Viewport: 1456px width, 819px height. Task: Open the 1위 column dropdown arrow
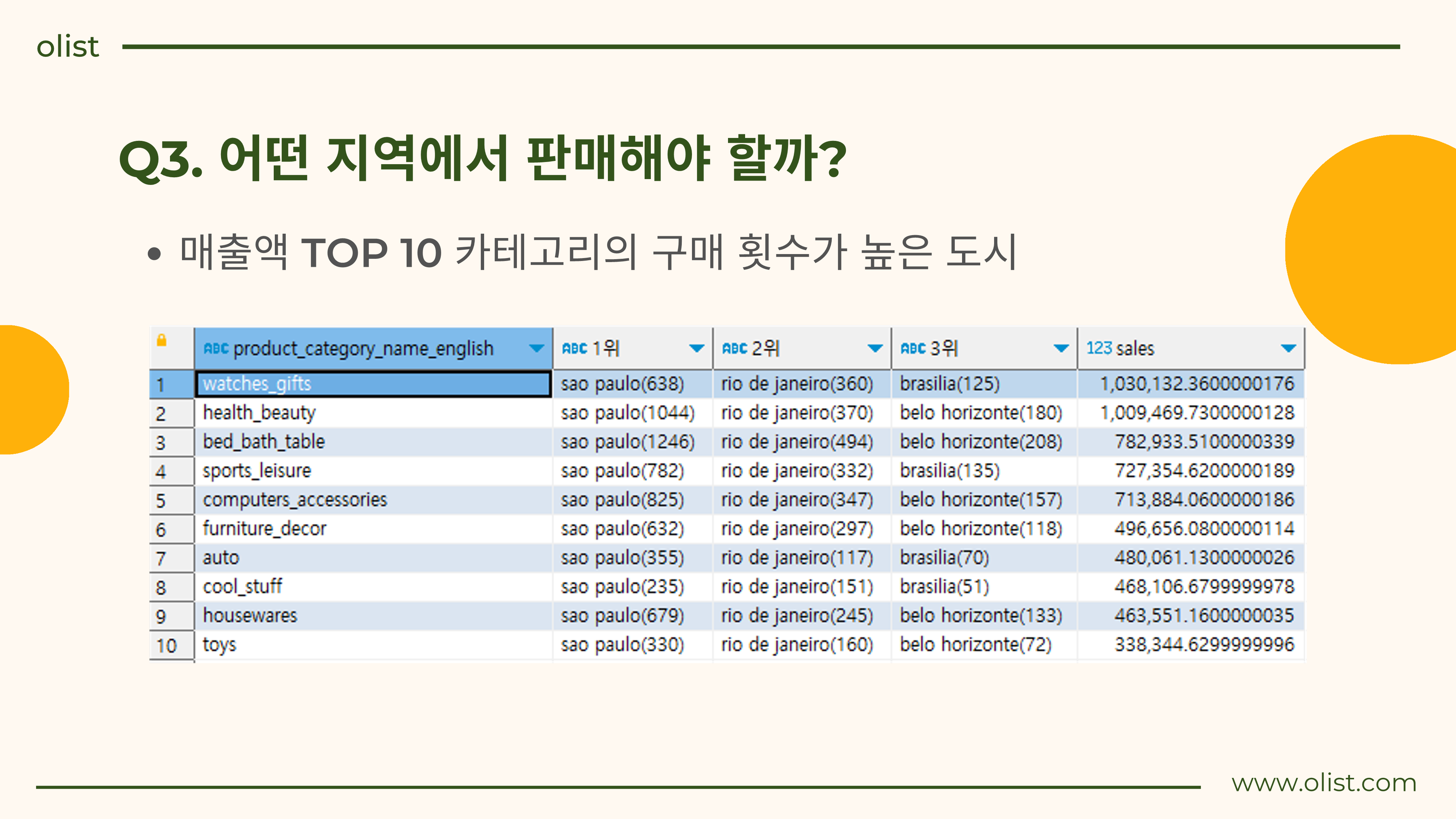click(696, 348)
